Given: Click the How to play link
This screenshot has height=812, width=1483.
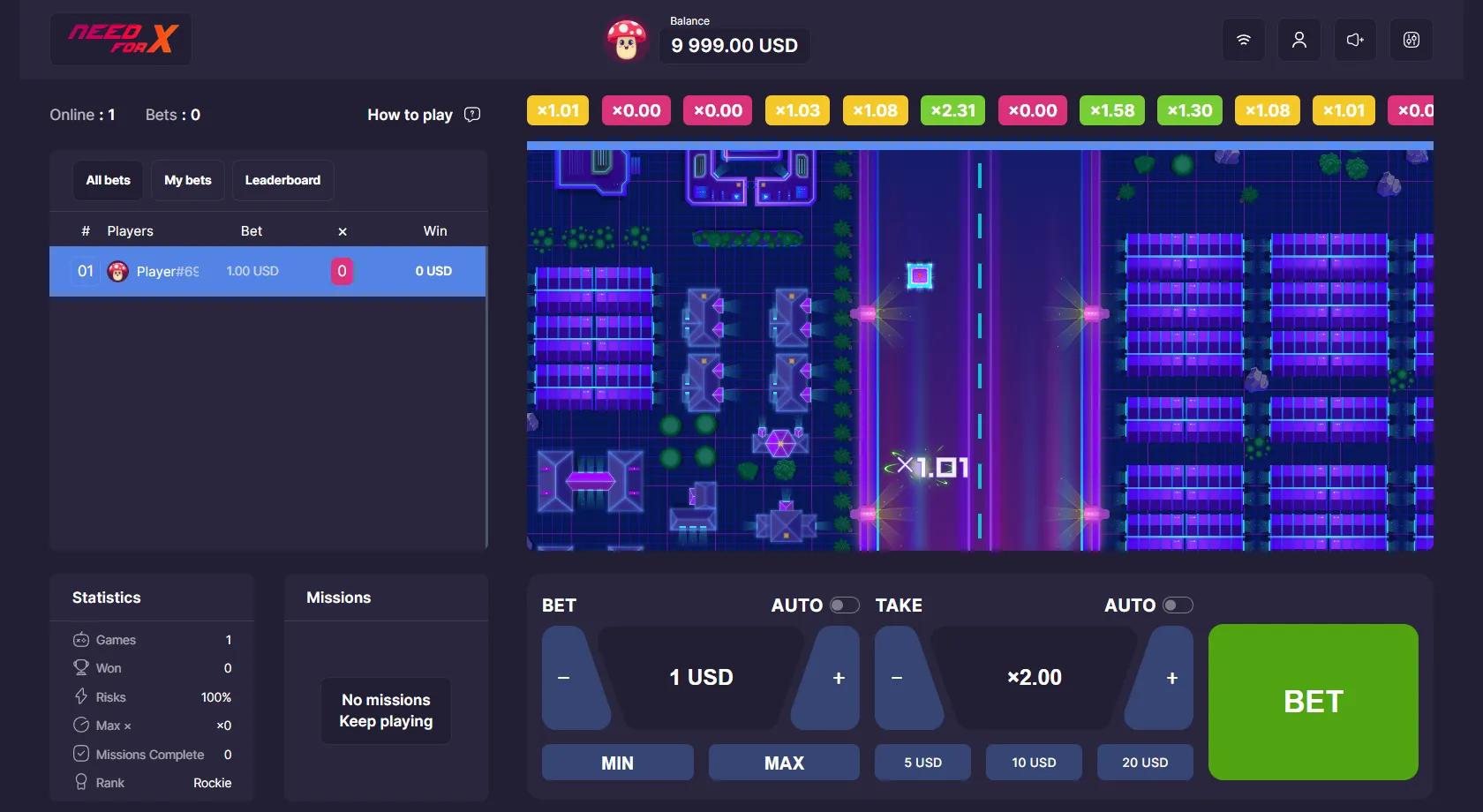Looking at the screenshot, I should coord(409,115).
